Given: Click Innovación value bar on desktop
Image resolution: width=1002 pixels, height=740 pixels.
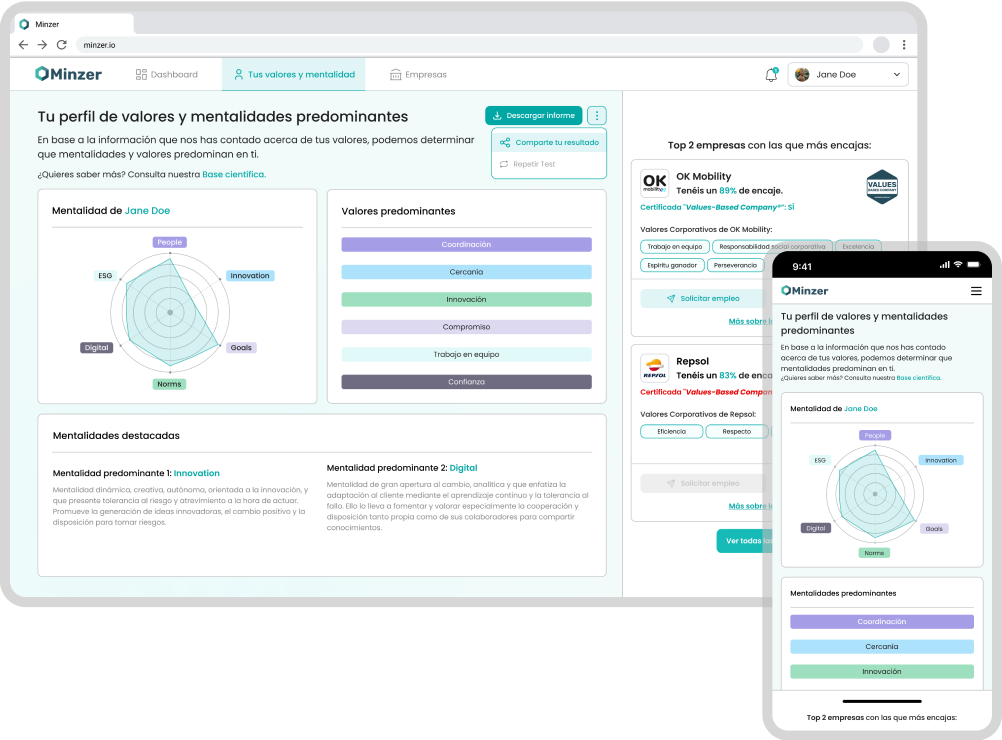Looking at the screenshot, I should point(466,300).
